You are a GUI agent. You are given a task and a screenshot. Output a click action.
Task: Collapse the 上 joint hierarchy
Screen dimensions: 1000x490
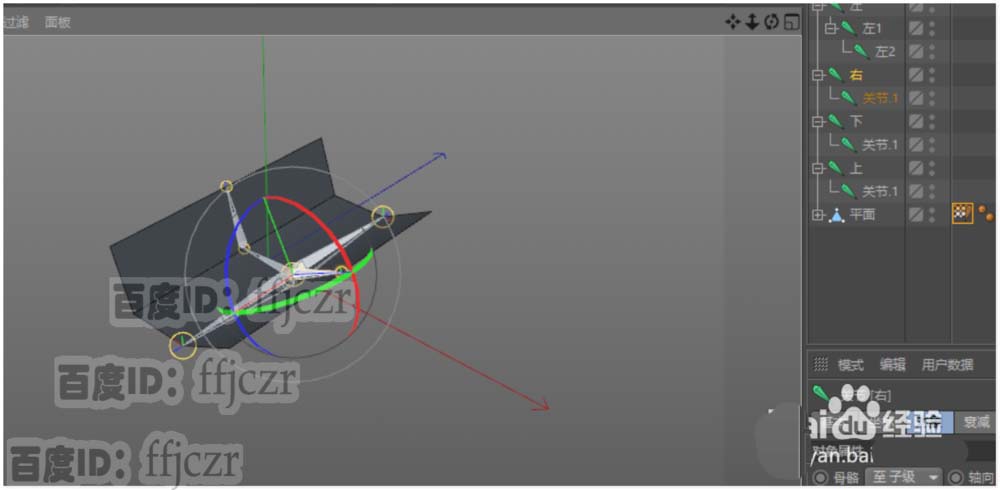pos(818,168)
